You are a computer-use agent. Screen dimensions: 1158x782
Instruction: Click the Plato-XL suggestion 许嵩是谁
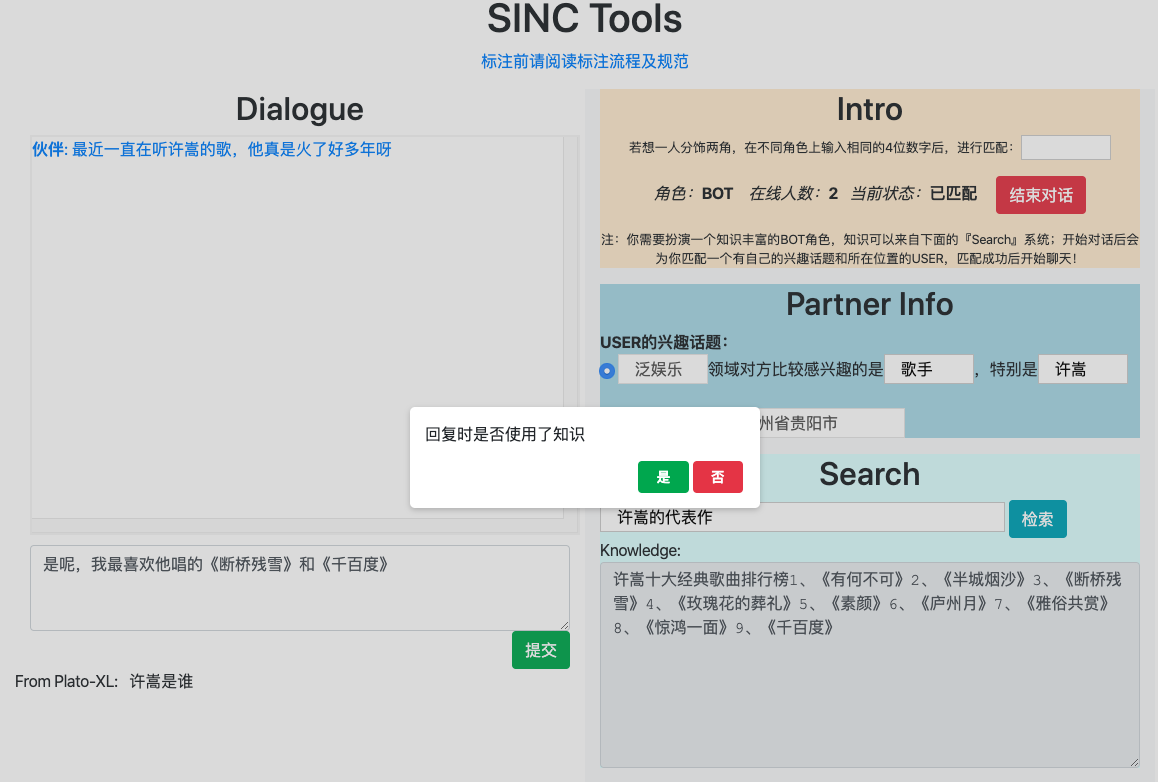tap(161, 682)
